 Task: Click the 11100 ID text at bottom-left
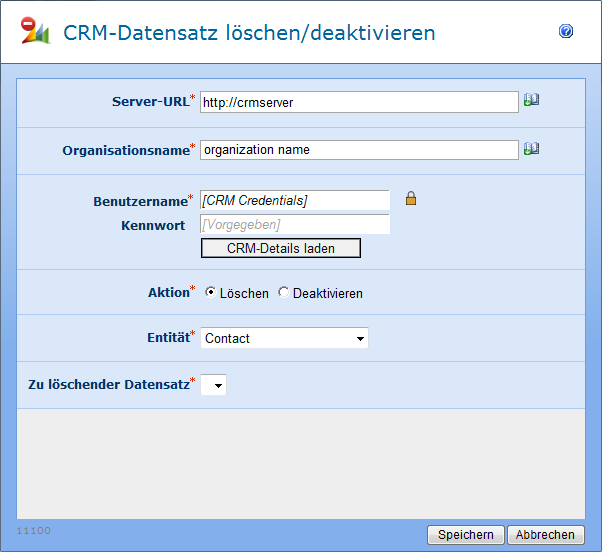point(34,529)
